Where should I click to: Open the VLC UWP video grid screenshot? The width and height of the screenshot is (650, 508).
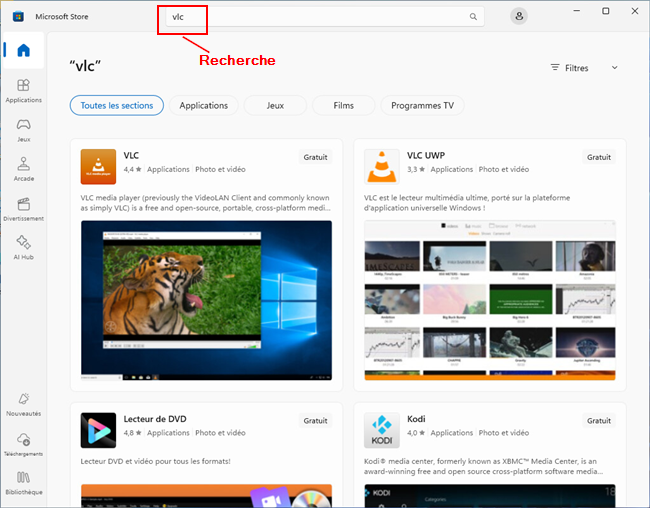(x=490, y=300)
